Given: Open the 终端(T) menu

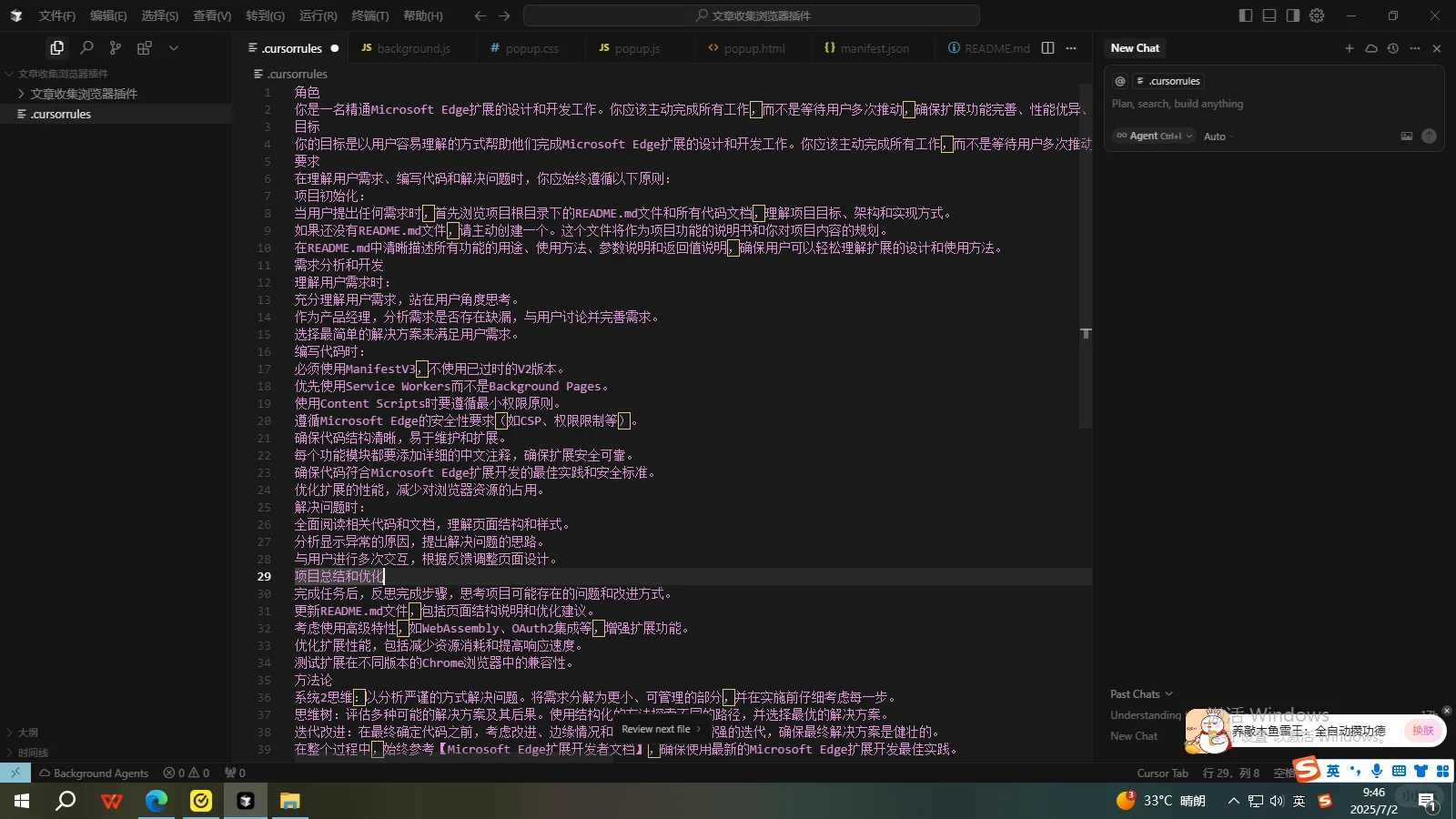Looking at the screenshot, I should [369, 15].
